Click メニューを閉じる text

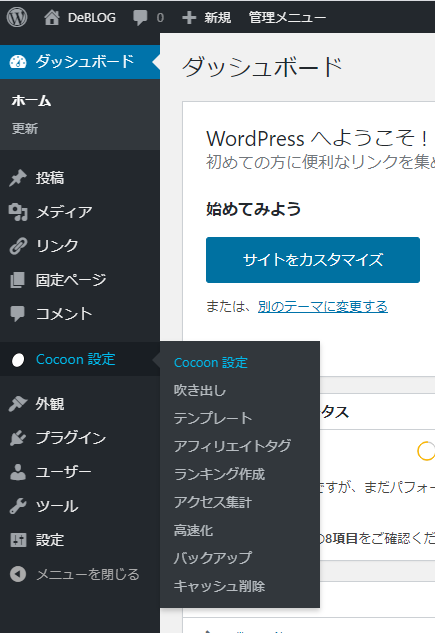click(88, 574)
